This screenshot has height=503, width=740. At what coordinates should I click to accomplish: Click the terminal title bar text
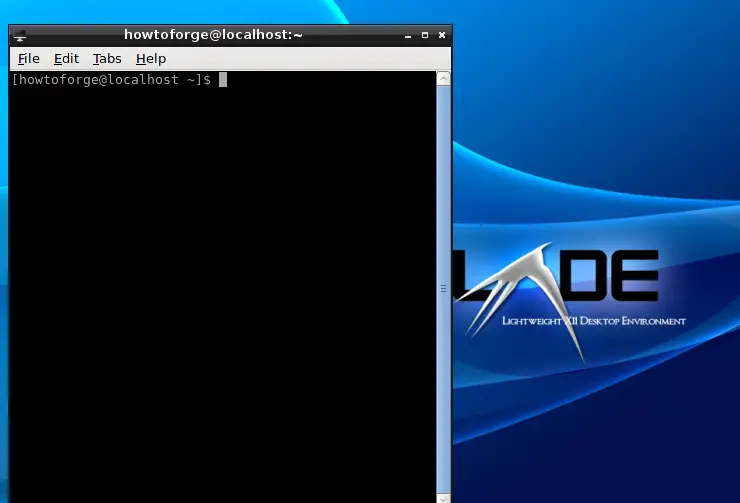tap(213, 35)
